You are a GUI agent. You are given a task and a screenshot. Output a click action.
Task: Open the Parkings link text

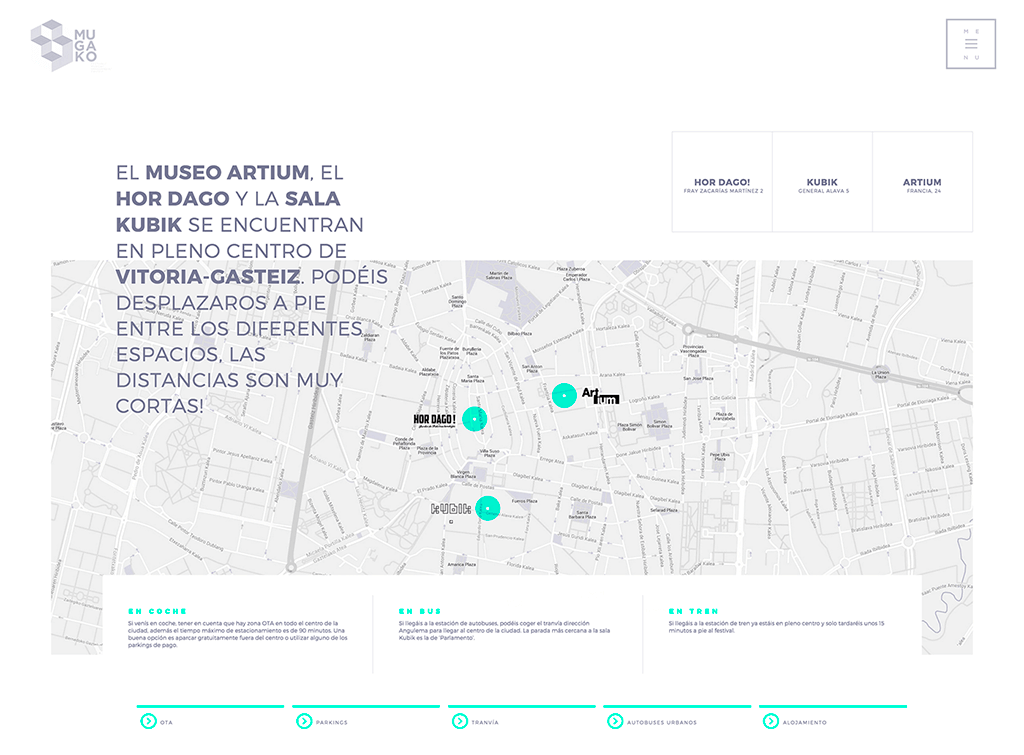(332, 722)
